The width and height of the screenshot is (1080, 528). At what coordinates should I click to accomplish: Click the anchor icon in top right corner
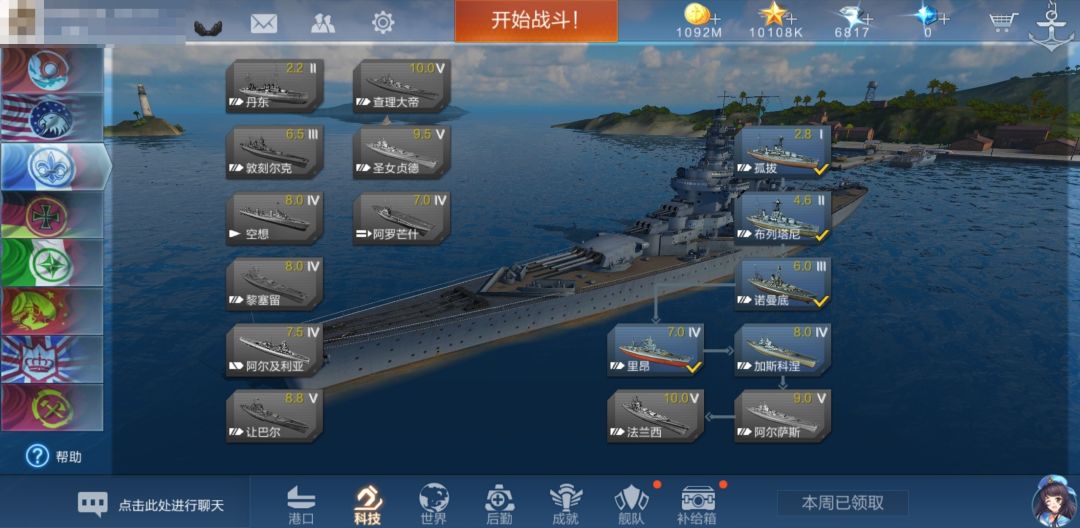(1051, 25)
